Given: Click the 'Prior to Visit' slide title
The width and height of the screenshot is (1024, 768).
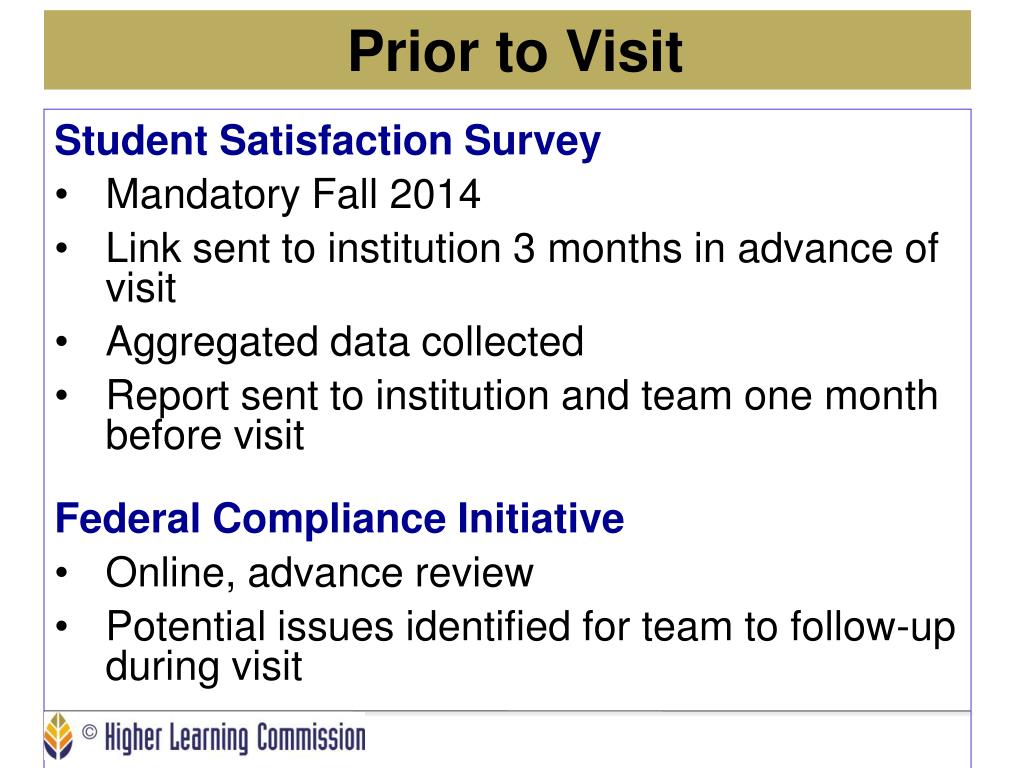Looking at the screenshot, I should coord(515,51).
